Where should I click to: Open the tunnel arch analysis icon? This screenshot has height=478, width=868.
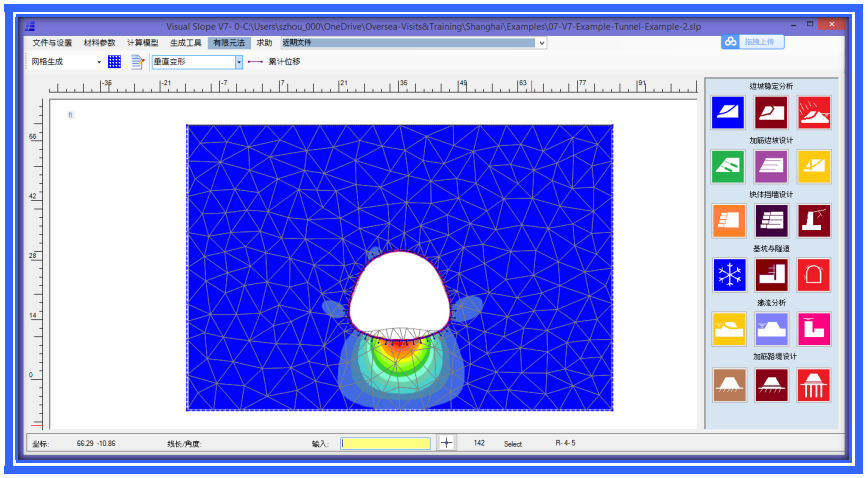coord(813,274)
